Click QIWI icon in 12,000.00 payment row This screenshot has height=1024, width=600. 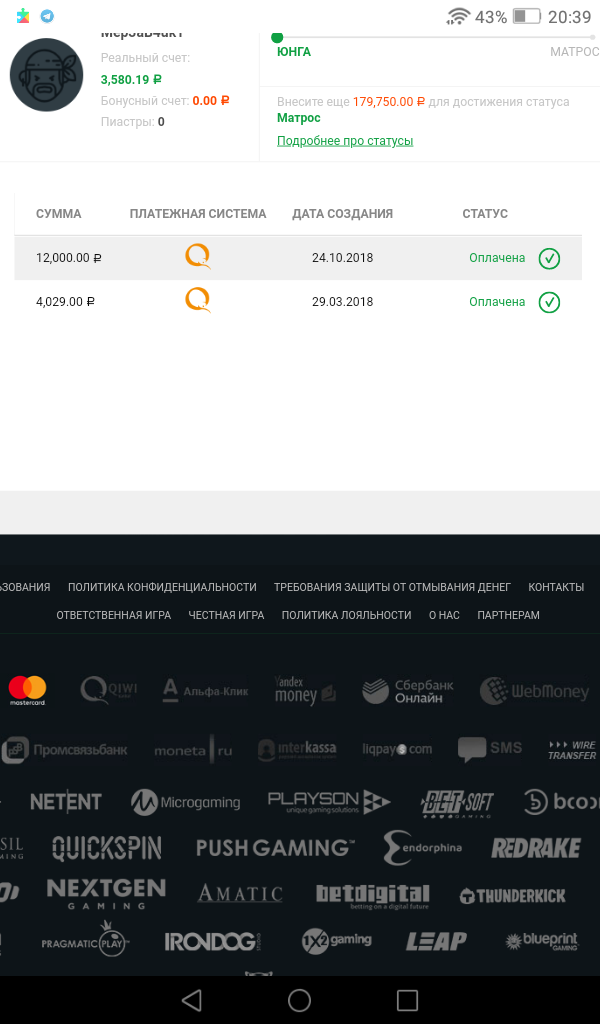point(198,257)
